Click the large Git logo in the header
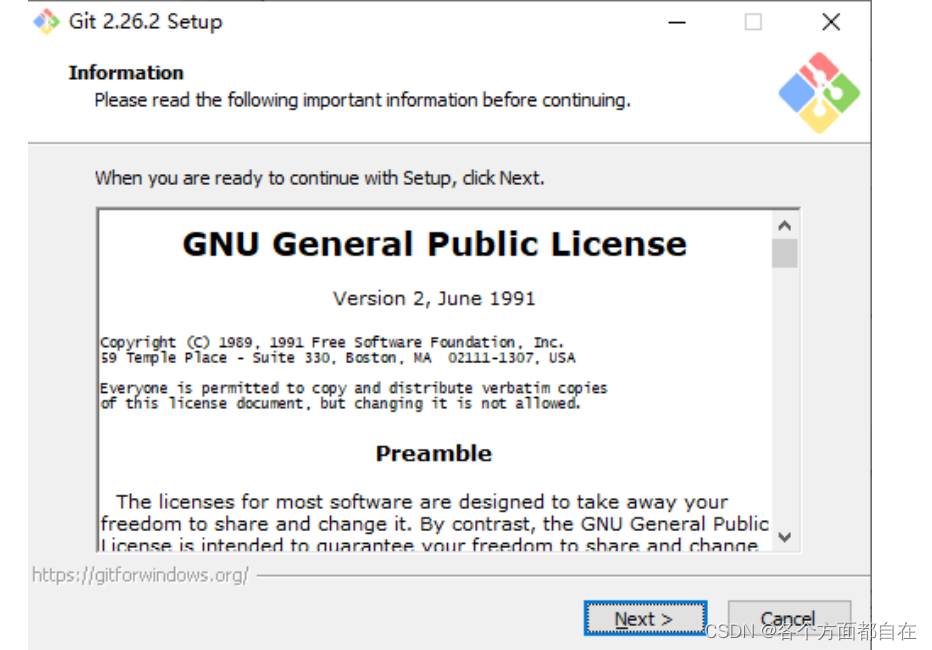Viewport: 932px width, 650px height. (x=819, y=93)
